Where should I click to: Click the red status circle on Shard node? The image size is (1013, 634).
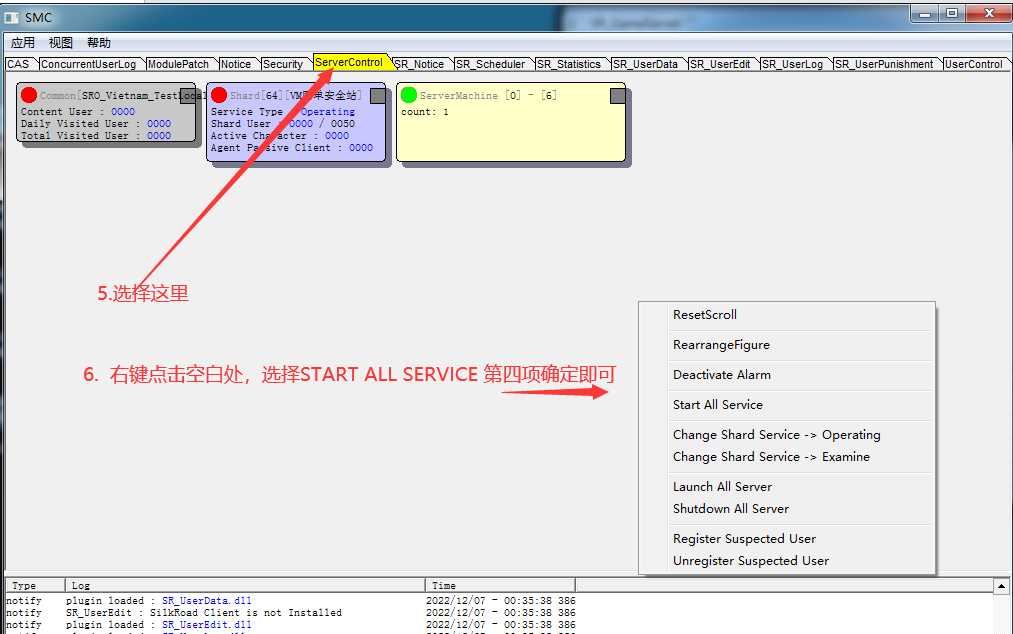[x=219, y=96]
